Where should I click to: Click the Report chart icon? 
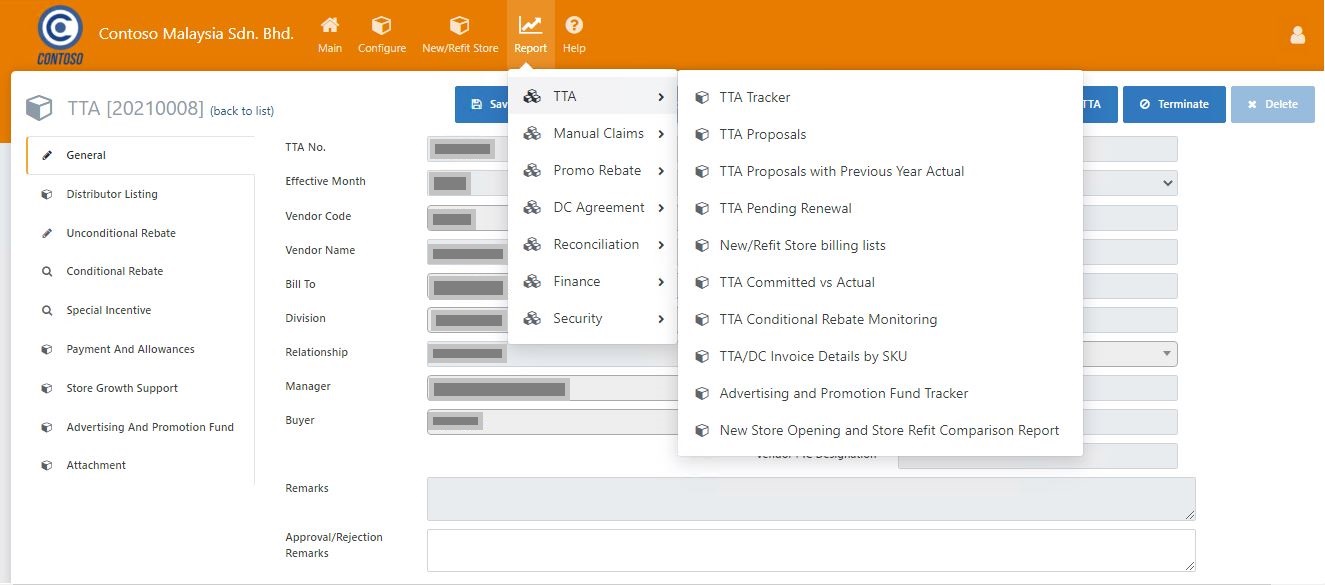pos(530,26)
